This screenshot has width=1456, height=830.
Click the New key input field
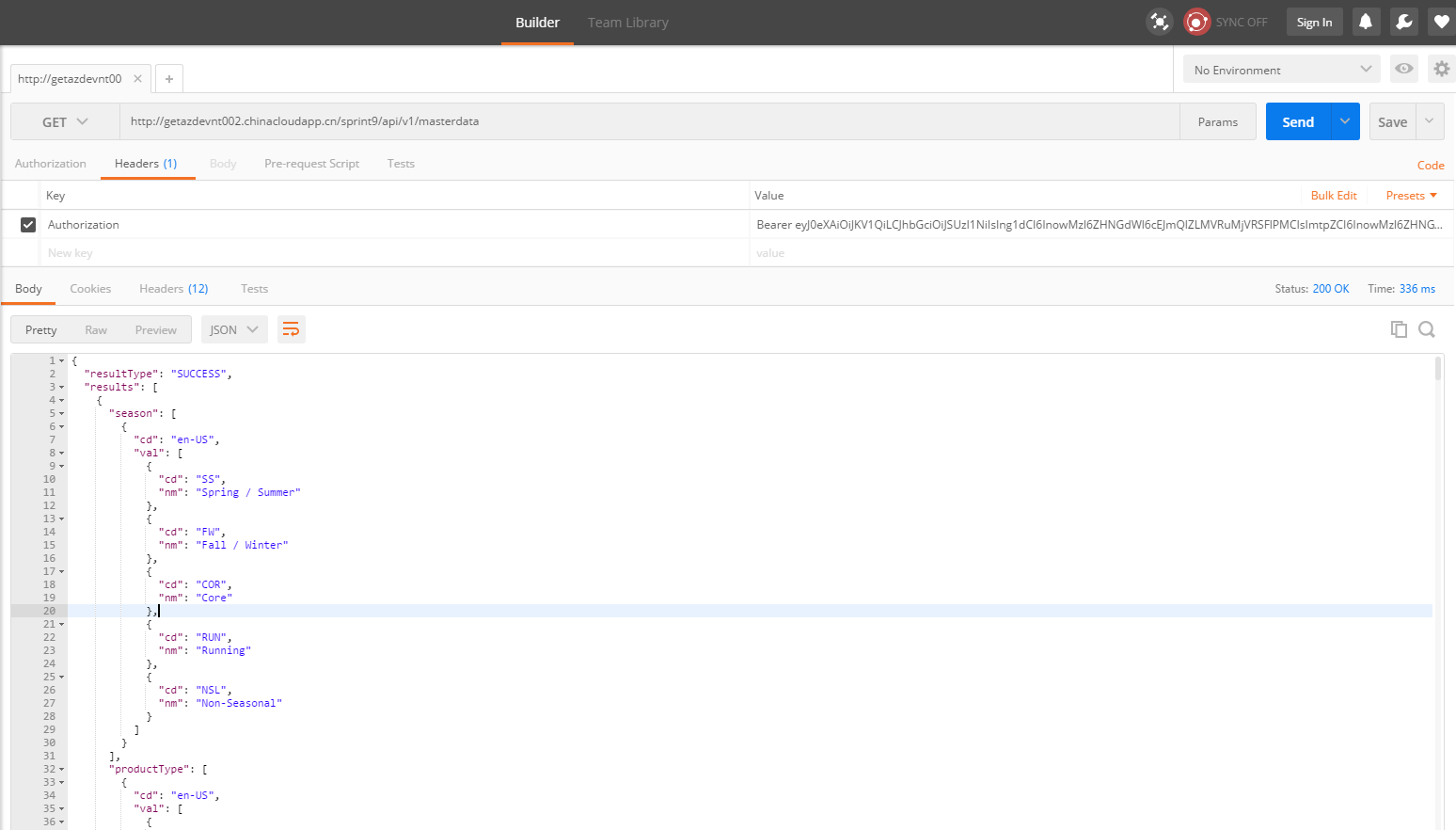tap(395, 253)
